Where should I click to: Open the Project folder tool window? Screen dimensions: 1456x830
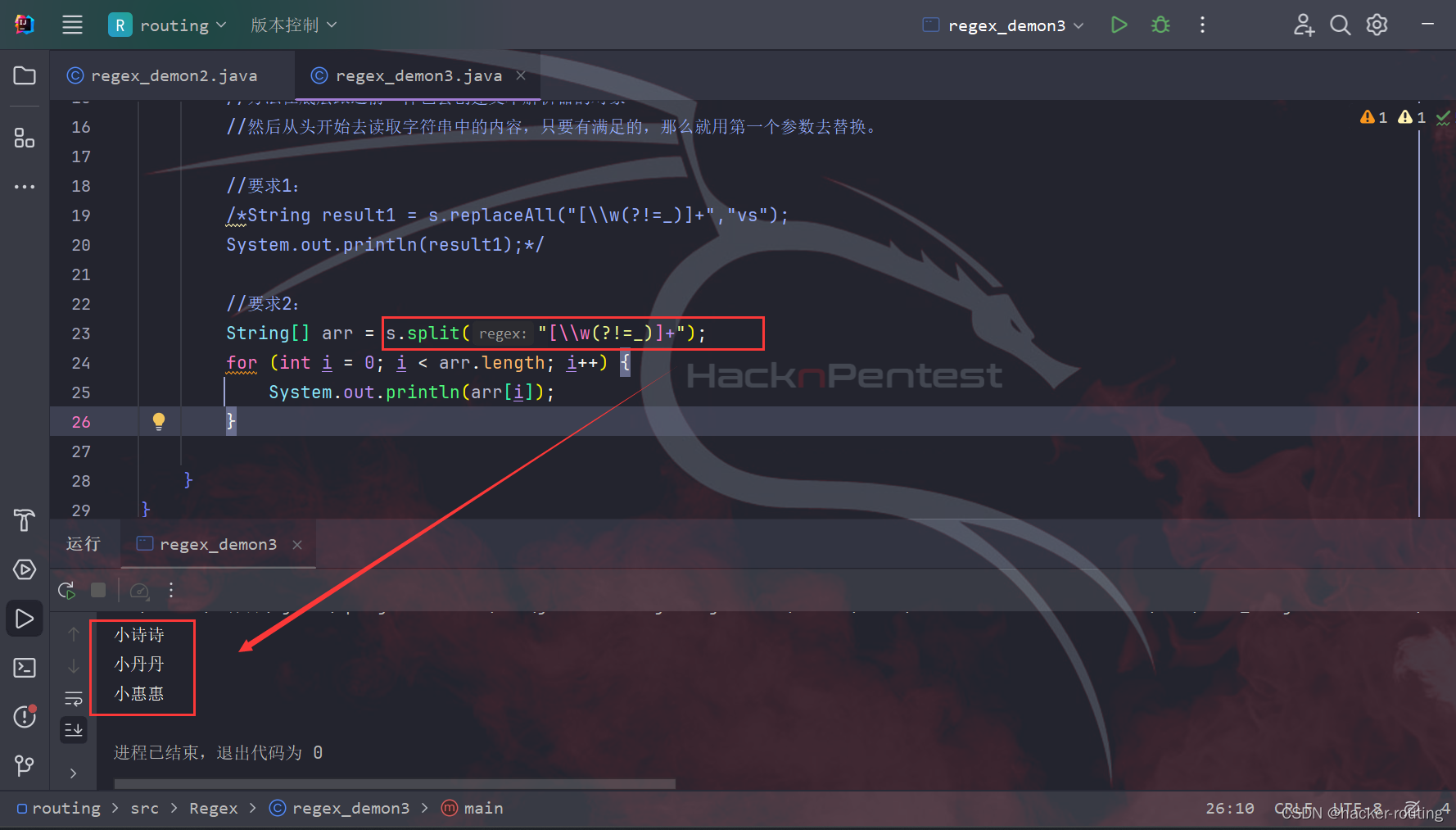tap(25, 75)
